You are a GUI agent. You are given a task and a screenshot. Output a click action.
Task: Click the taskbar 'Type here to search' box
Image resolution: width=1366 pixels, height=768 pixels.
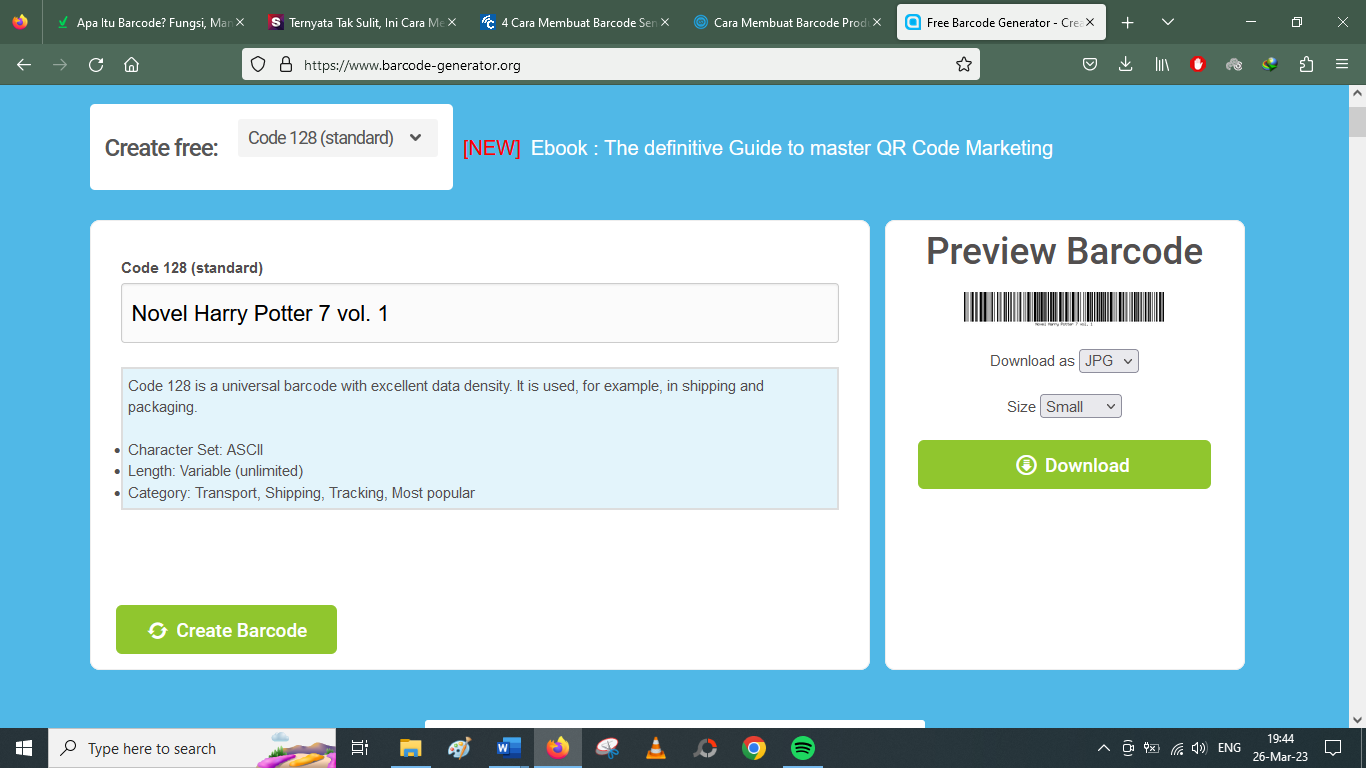[x=192, y=748]
